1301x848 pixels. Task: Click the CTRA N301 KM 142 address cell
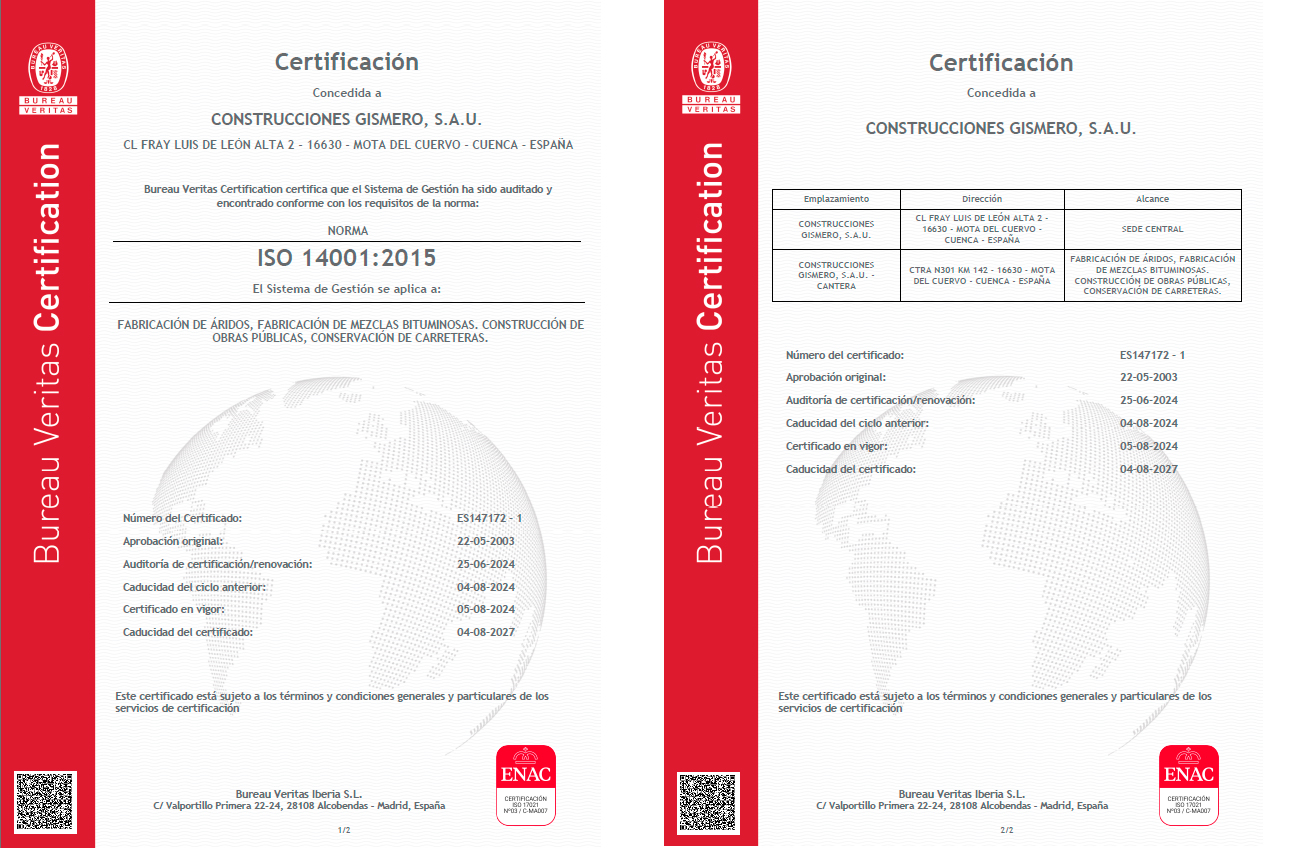pos(981,276)
